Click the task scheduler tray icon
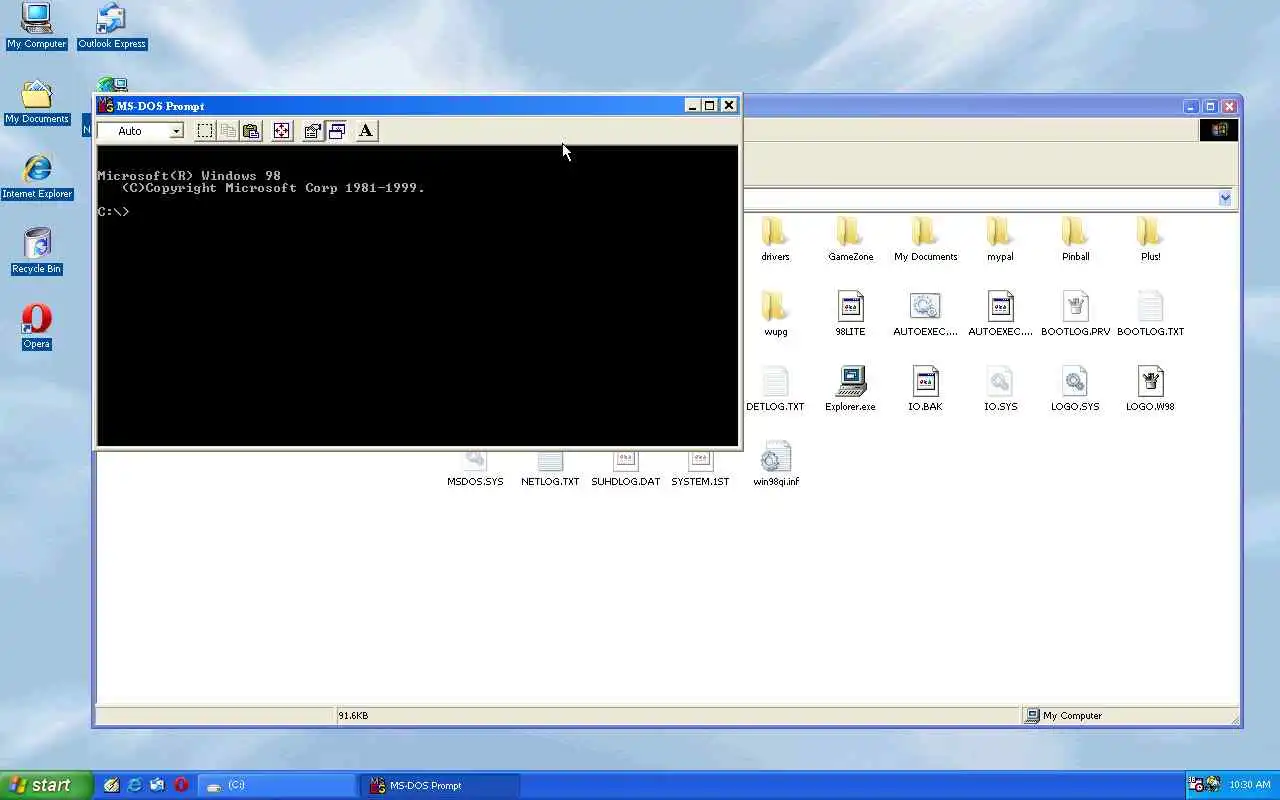Screen dimensions: 1280x800 (x=1196, y=785)
